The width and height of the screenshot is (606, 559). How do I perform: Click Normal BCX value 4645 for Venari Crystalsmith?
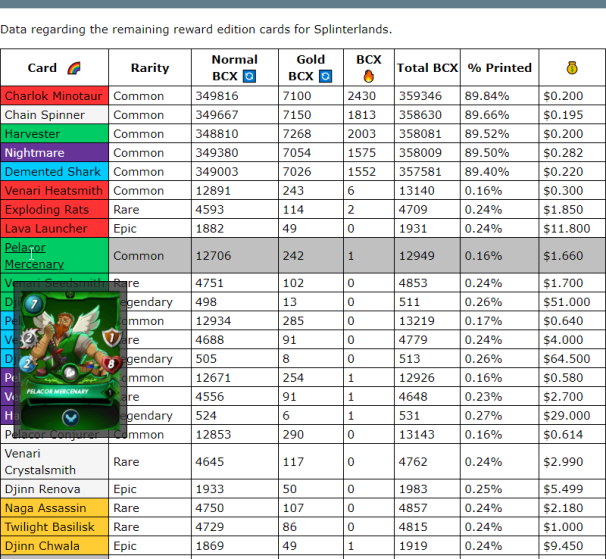pyautogui.click(x=209, y=462)
